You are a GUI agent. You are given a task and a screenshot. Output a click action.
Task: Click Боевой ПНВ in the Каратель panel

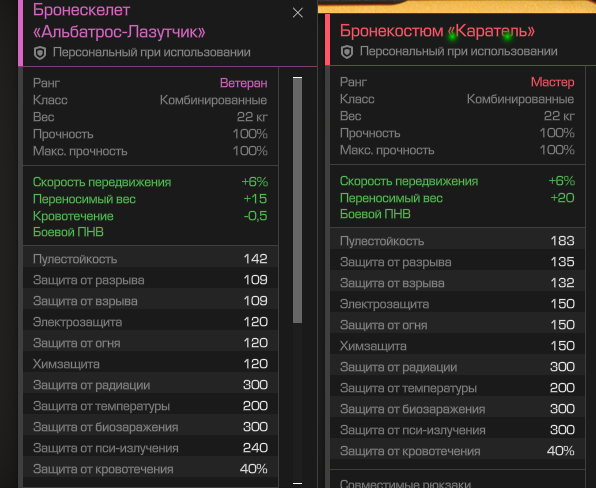375,214
